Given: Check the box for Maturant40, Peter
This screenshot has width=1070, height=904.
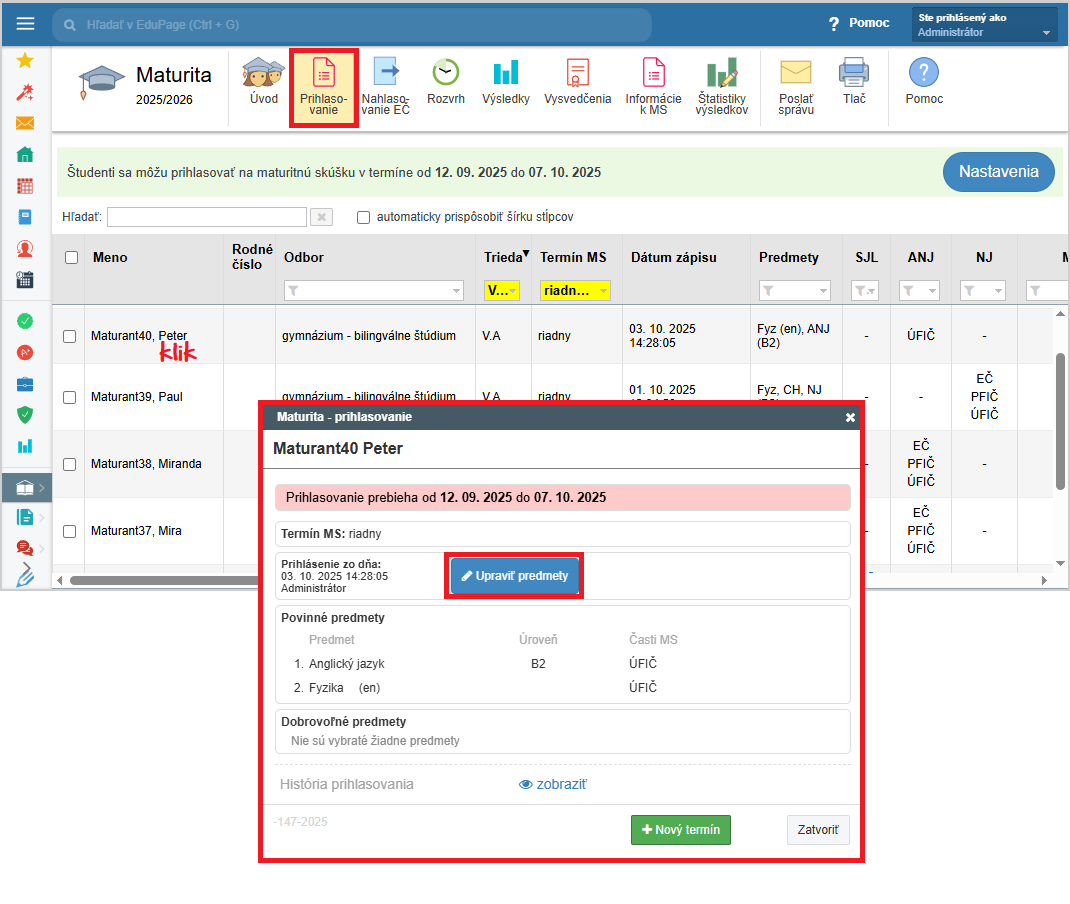Looking at the screenshot, I should click(x=70, y=337).
